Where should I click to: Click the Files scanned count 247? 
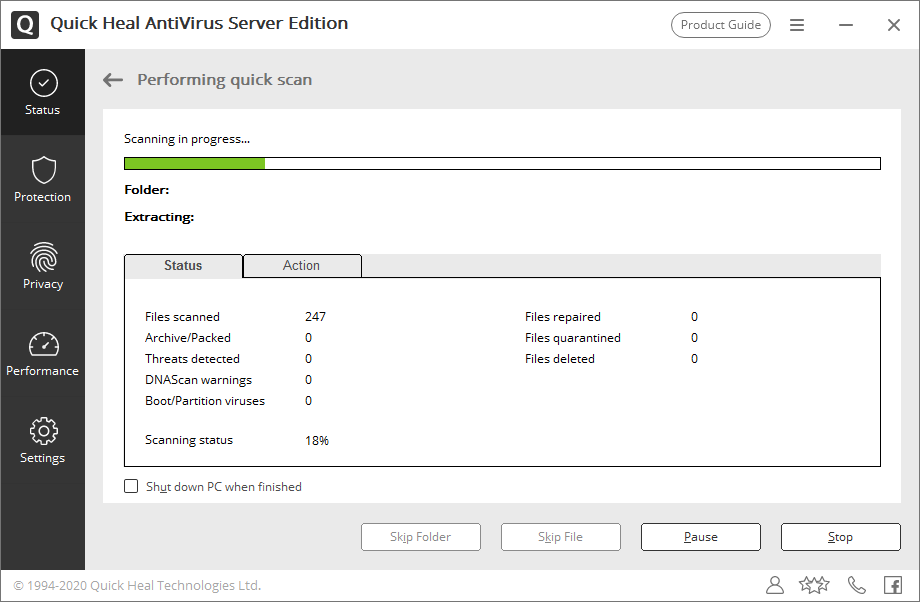[315, 317]
